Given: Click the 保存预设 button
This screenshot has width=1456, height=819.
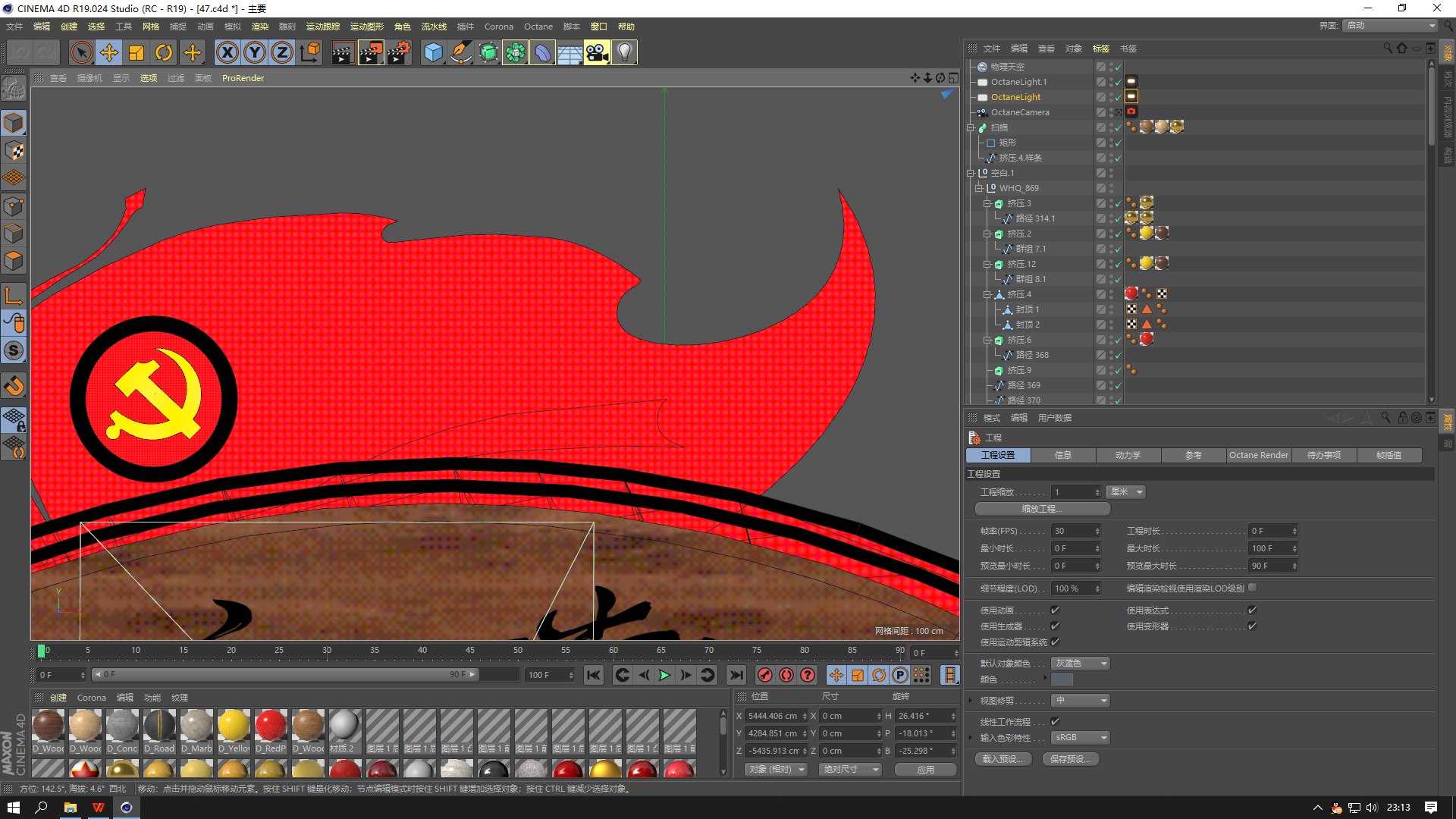Looking at the screenshot, I should 1070,758.
